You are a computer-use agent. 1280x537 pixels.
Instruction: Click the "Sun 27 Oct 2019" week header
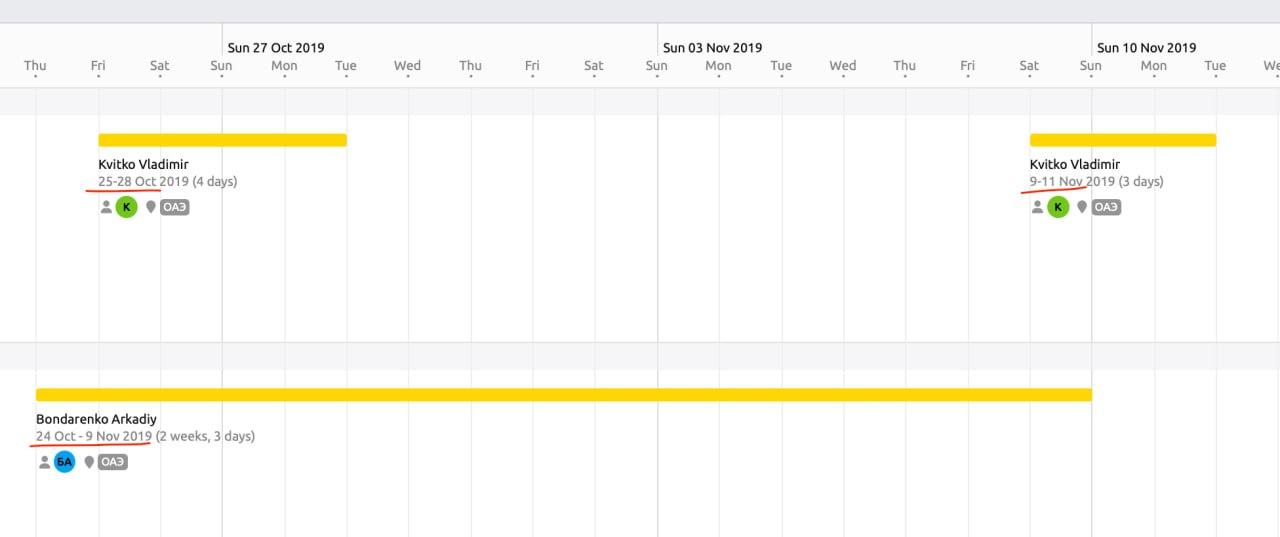point(276,47)
